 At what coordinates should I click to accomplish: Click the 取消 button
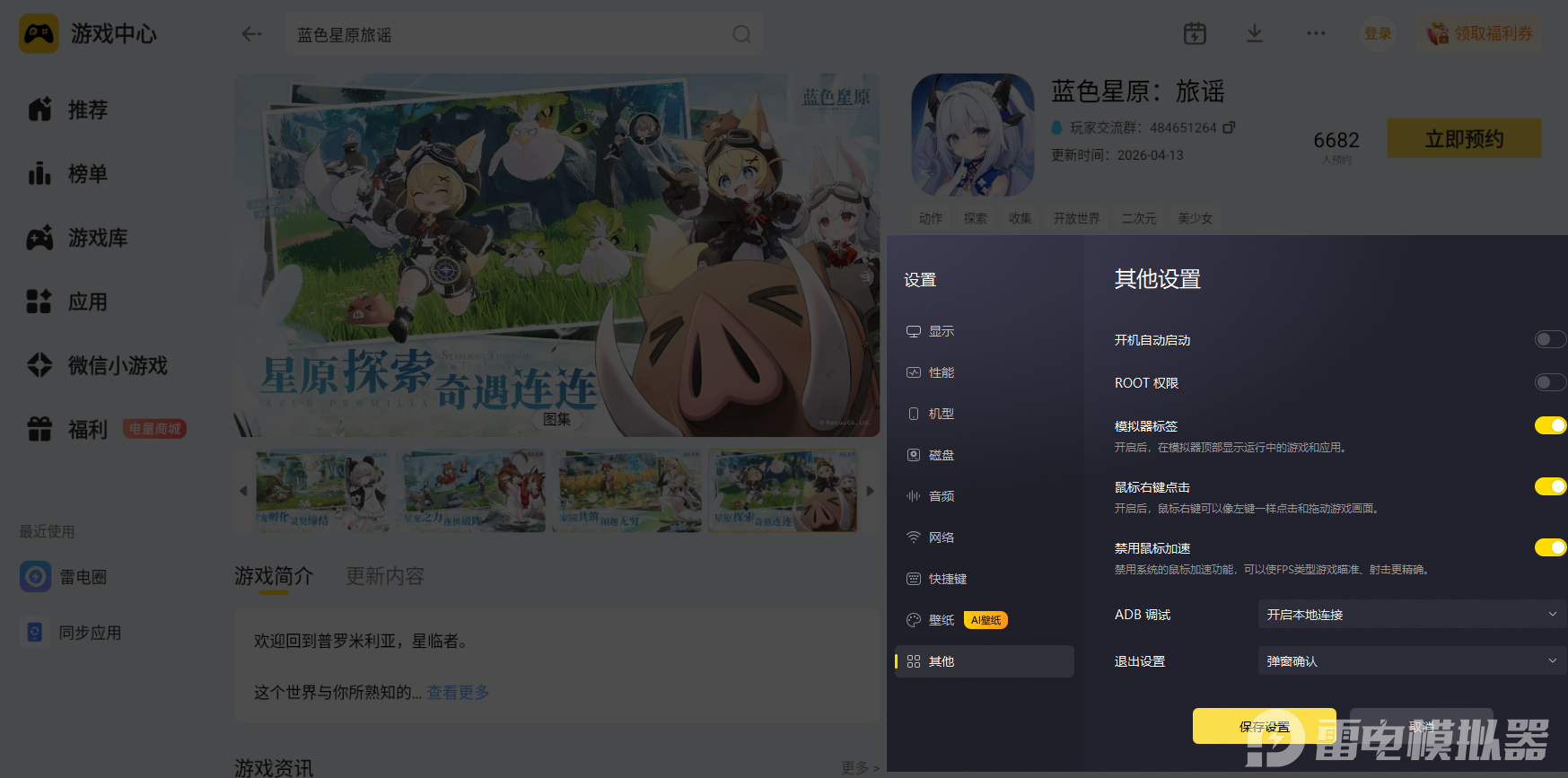1422,726
